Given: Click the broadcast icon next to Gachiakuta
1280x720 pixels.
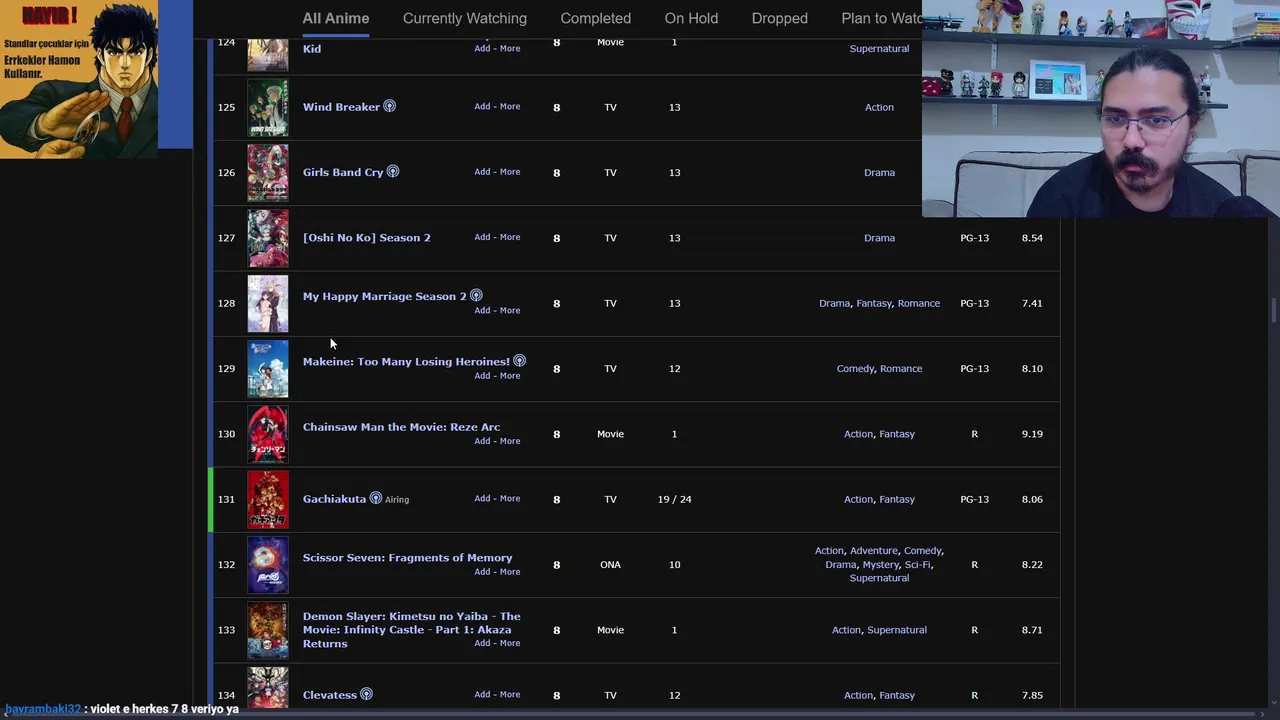Looking at the screenshot, I should (x=376, y=498).
